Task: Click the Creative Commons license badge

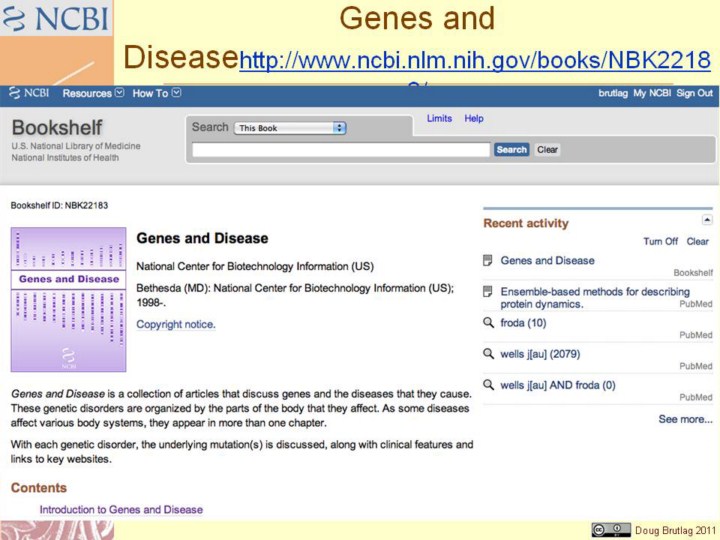Action: coord(611,530)
